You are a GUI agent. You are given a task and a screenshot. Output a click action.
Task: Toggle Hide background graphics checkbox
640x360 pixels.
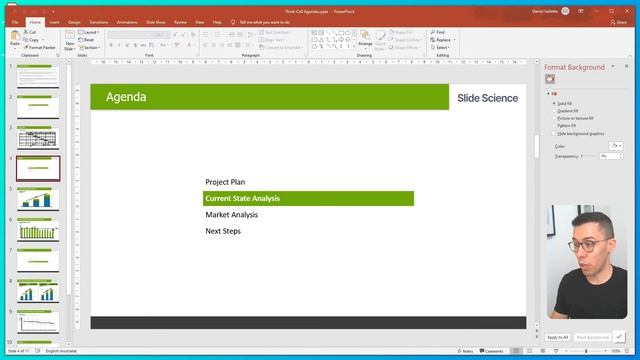point(554,133)
